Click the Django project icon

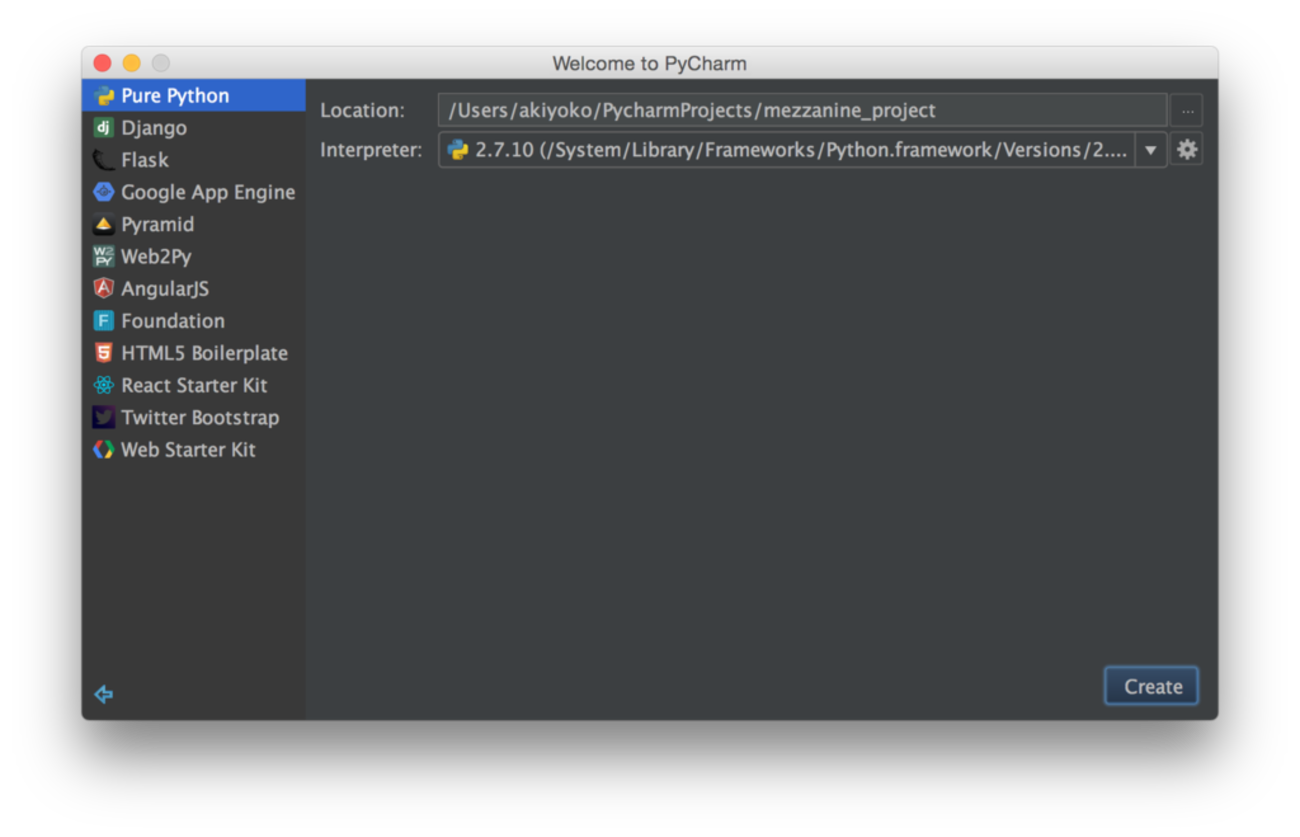[104, 128]
